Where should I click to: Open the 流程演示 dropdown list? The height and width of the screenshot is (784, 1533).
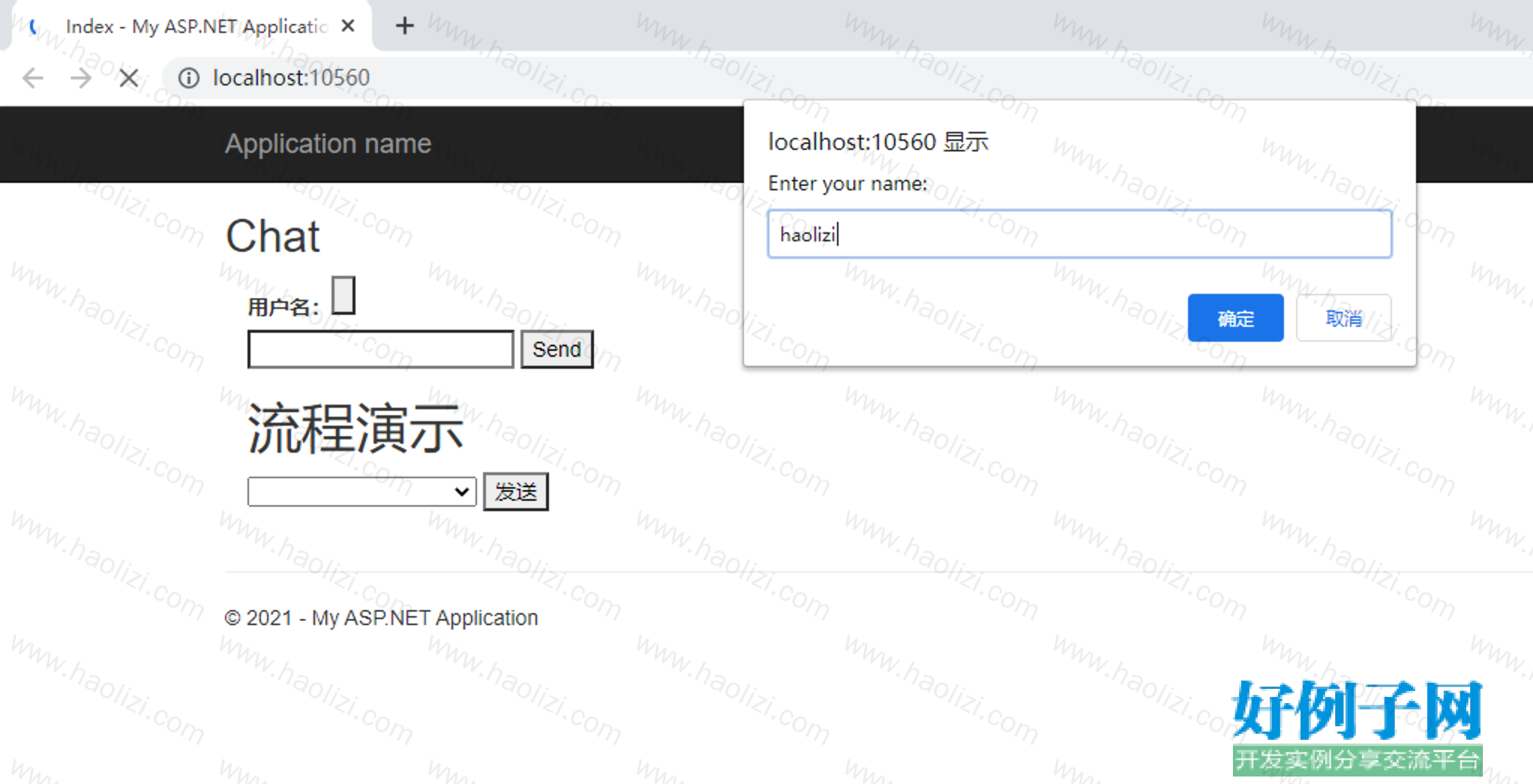361,492
